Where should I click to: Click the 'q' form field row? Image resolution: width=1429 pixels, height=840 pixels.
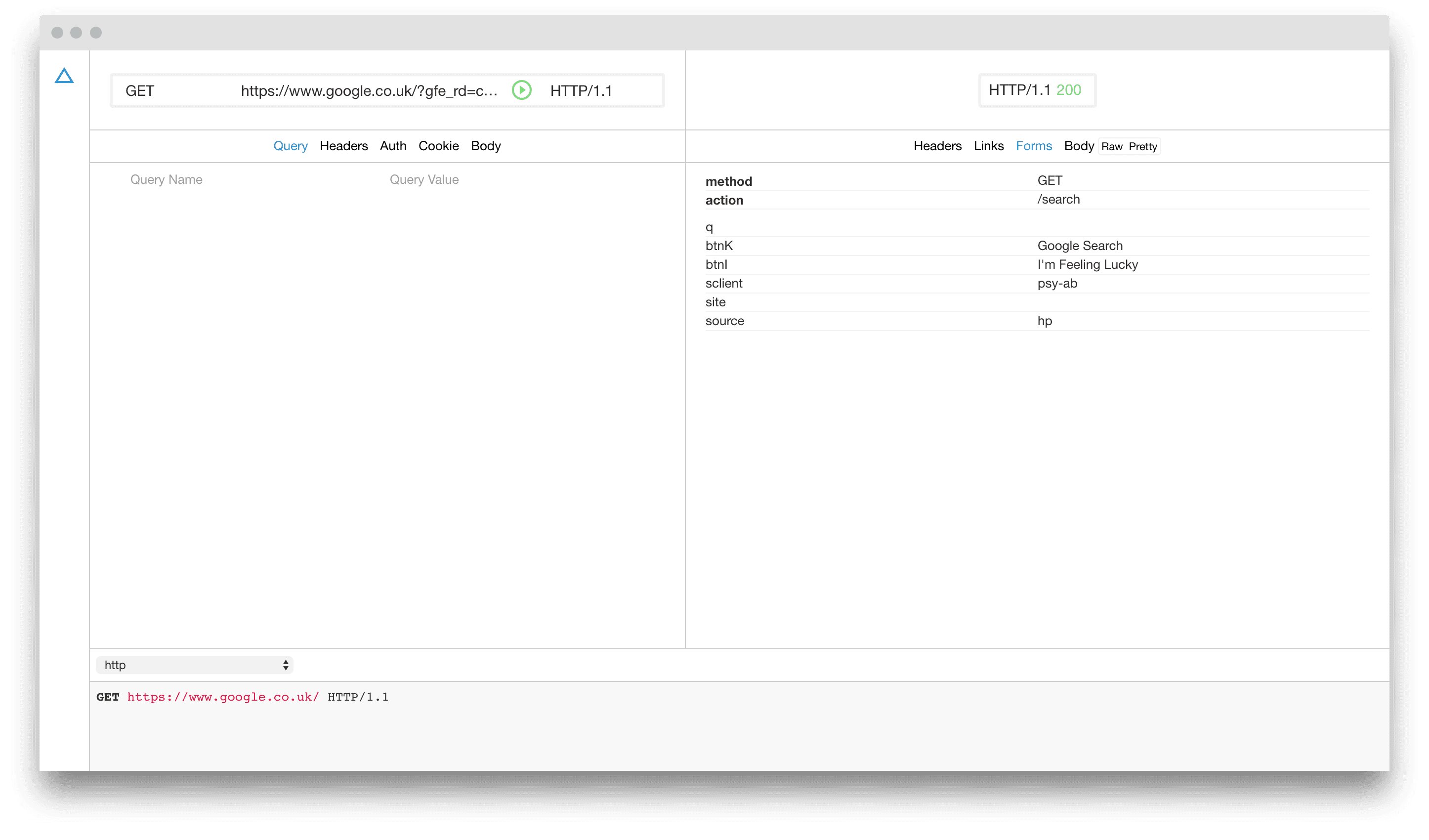point(1037,227)
